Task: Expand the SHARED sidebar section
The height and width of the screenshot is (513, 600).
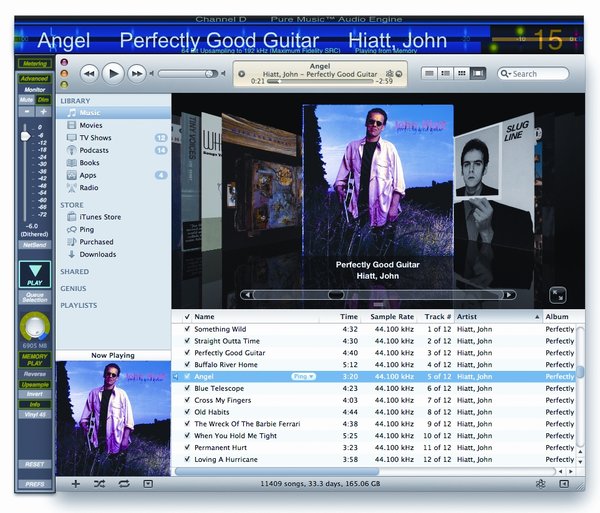Action: pos(75,272)
